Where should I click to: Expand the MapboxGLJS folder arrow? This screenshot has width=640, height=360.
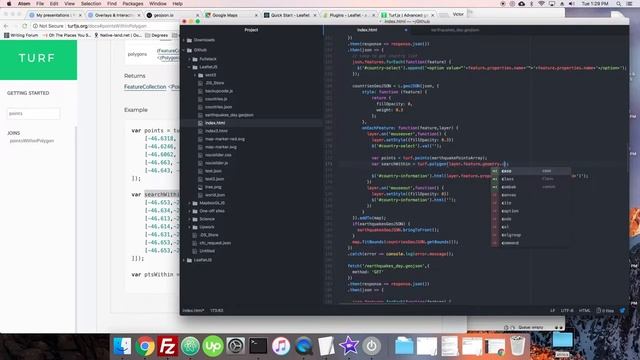tap(189, 203)
